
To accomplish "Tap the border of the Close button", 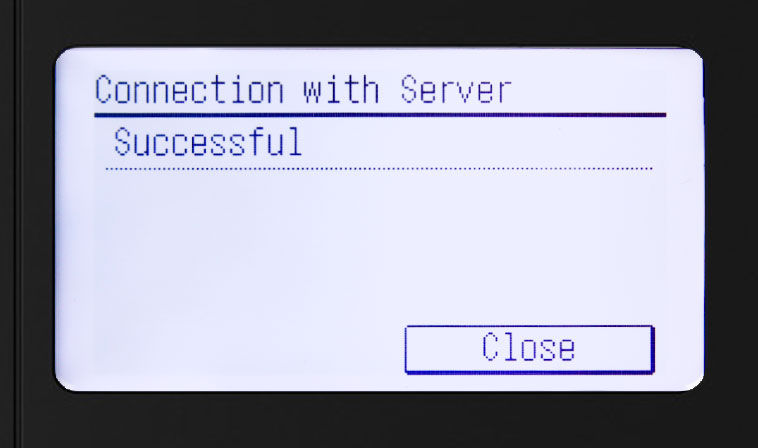I will click(529, 372).
